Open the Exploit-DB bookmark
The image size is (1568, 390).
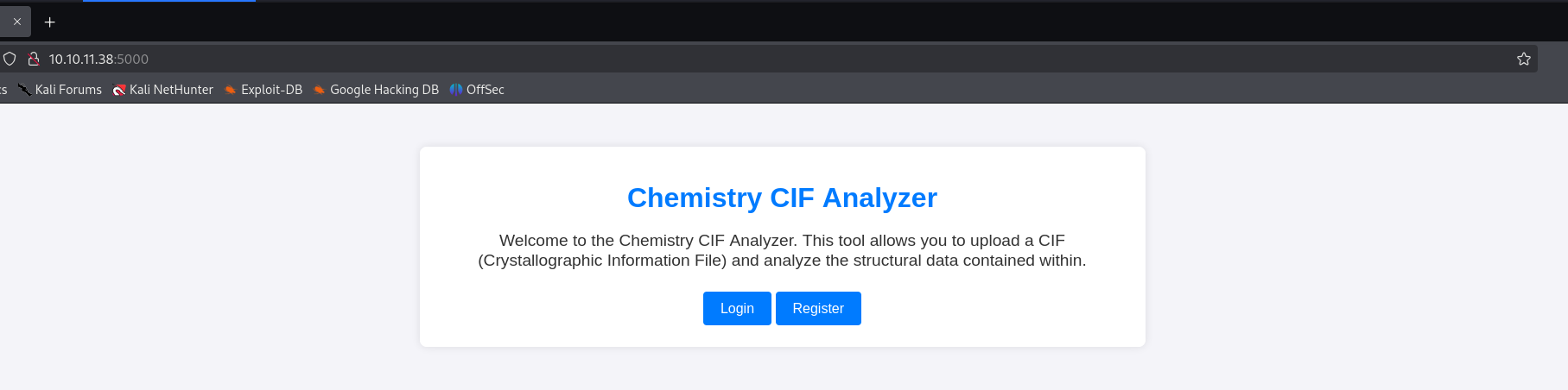(x=263, y=90)
